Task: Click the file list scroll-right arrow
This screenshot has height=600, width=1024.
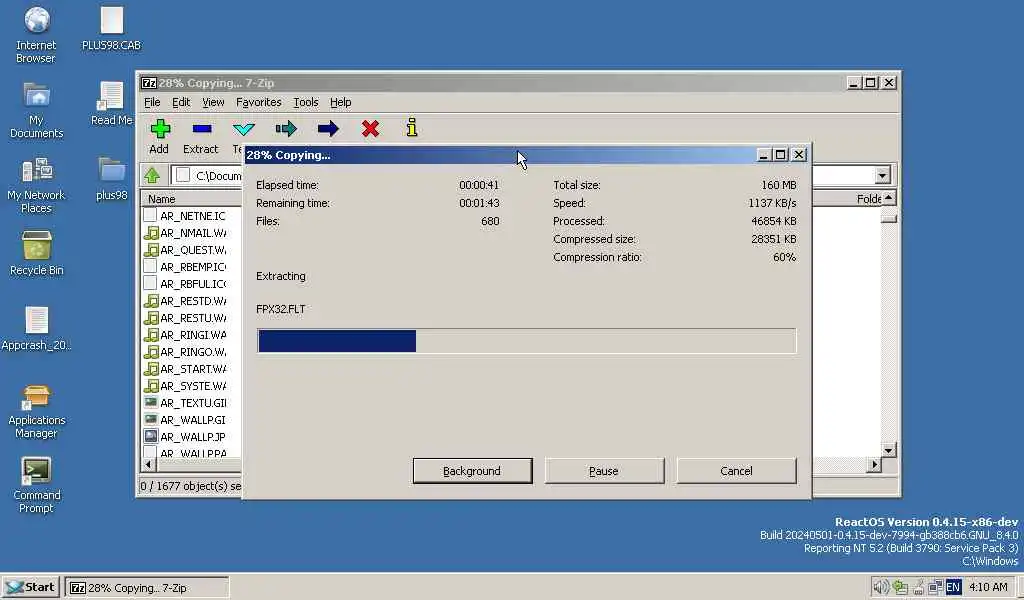Action: tap(874, 464)
